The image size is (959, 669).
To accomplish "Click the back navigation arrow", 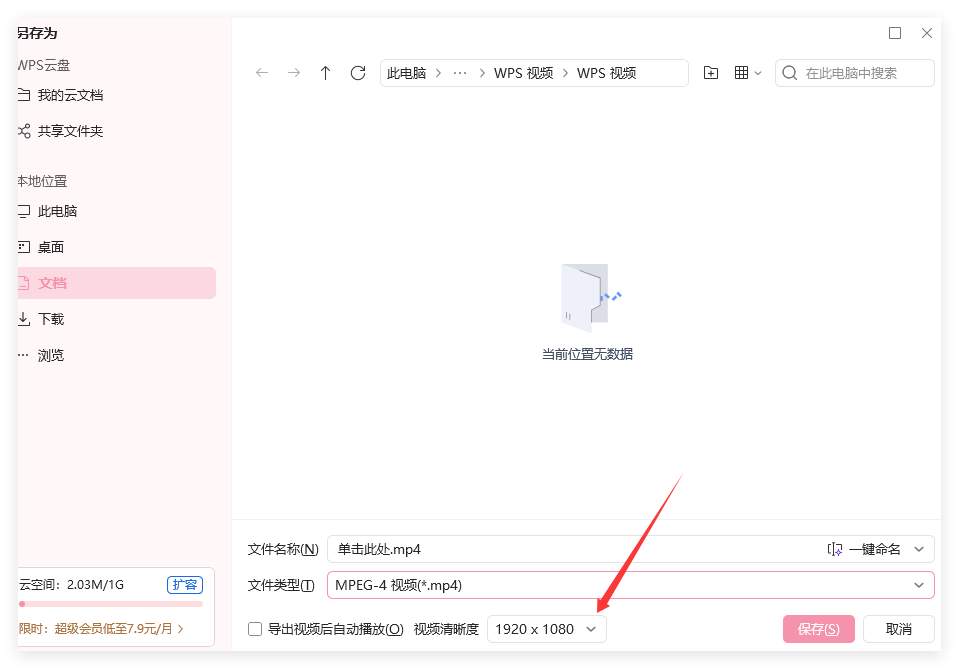I will tap(261, 72).
